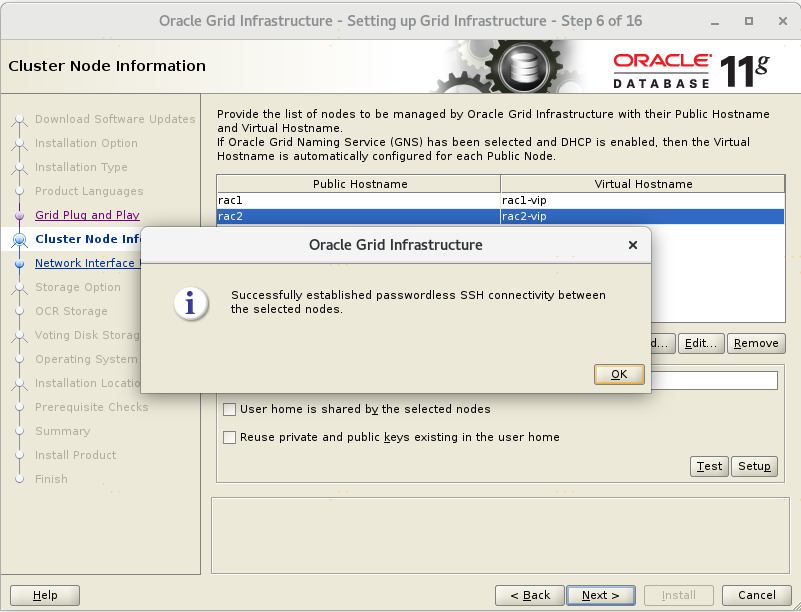Viewport: 801px width, 612px height.
Task: Click the Virtual Hostname column header
Action: click(x=642, y=184)
